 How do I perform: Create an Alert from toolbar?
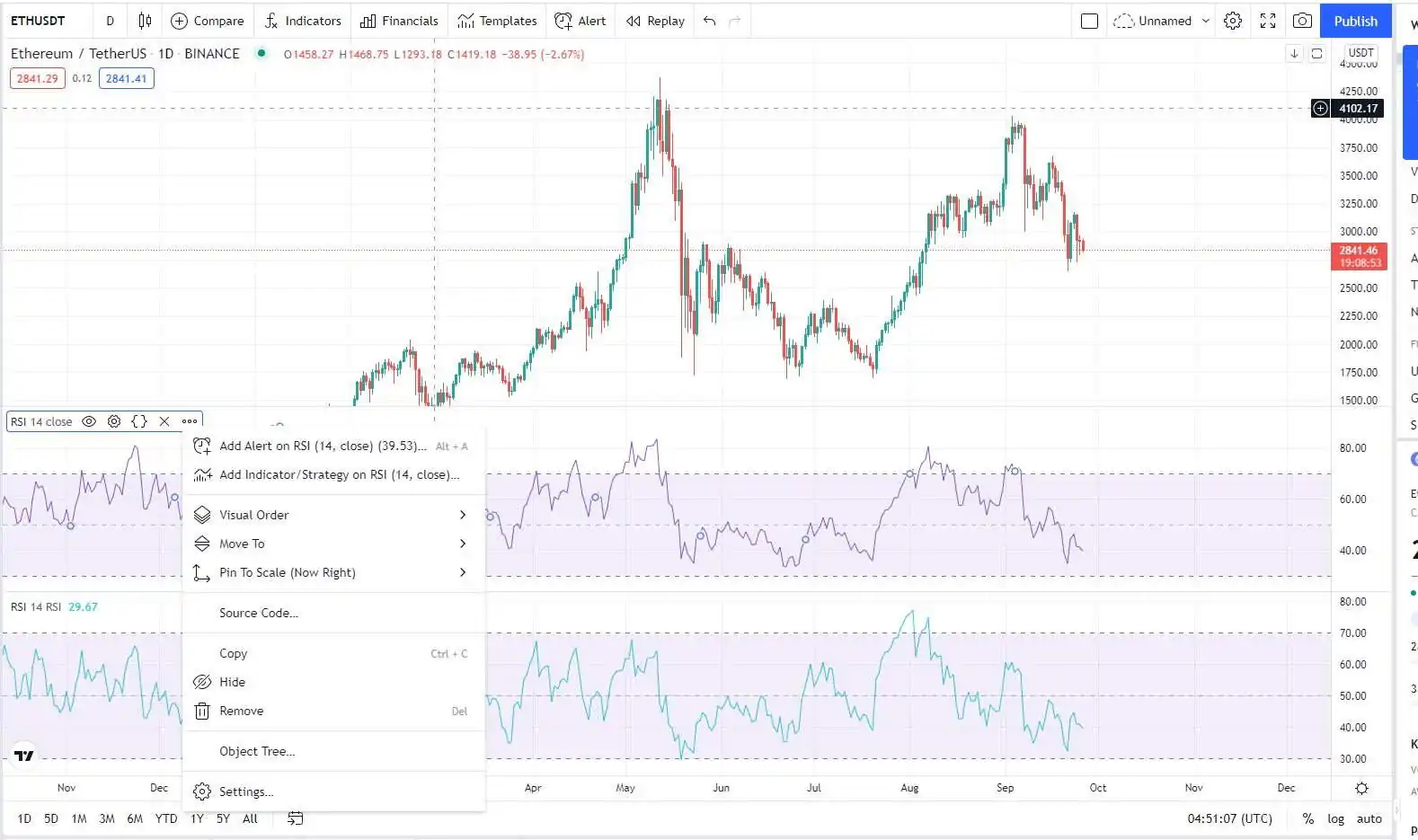[580, 21]
